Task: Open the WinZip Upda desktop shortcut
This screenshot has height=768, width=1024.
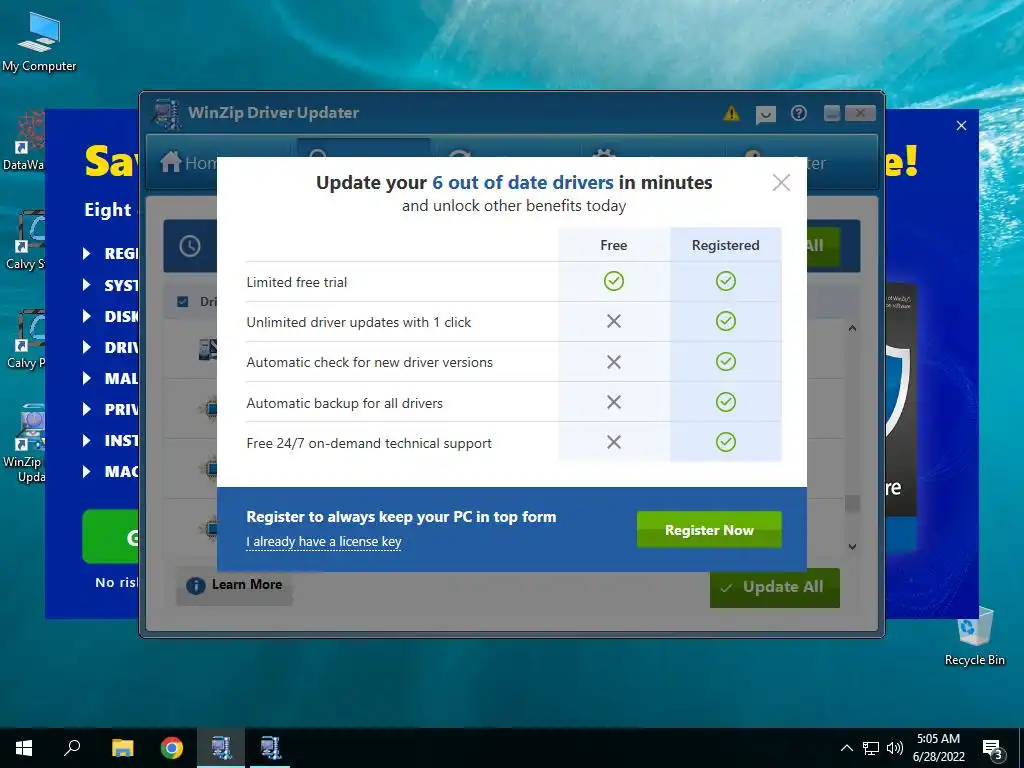Action: point(25,444)
